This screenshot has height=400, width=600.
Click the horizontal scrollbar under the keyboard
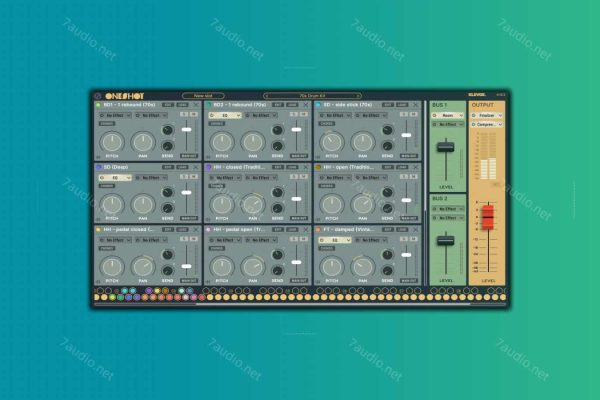pyautogui.click(x=333, y=304)
